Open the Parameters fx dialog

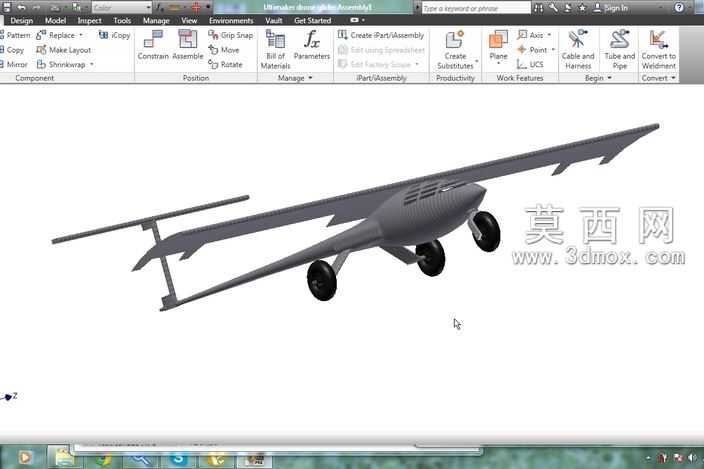(312, 45)
